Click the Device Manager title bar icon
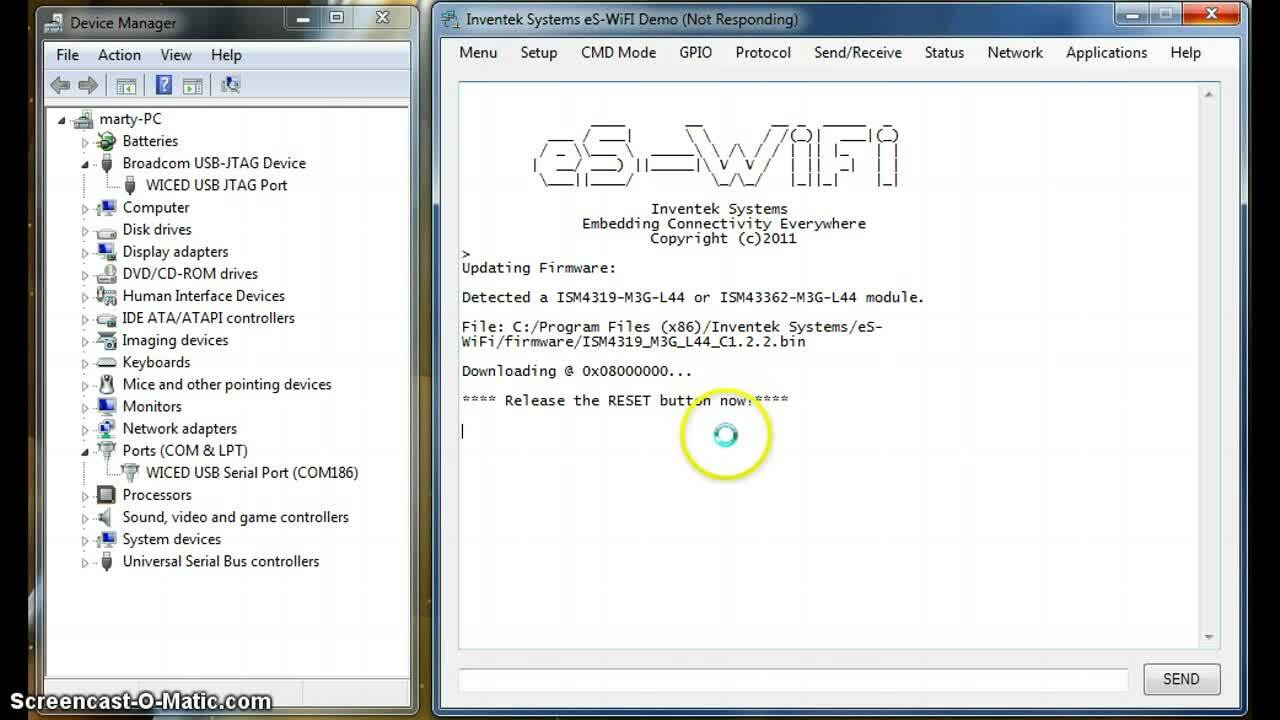Viewport: 1280px width, 720px height. click(56, 22)
